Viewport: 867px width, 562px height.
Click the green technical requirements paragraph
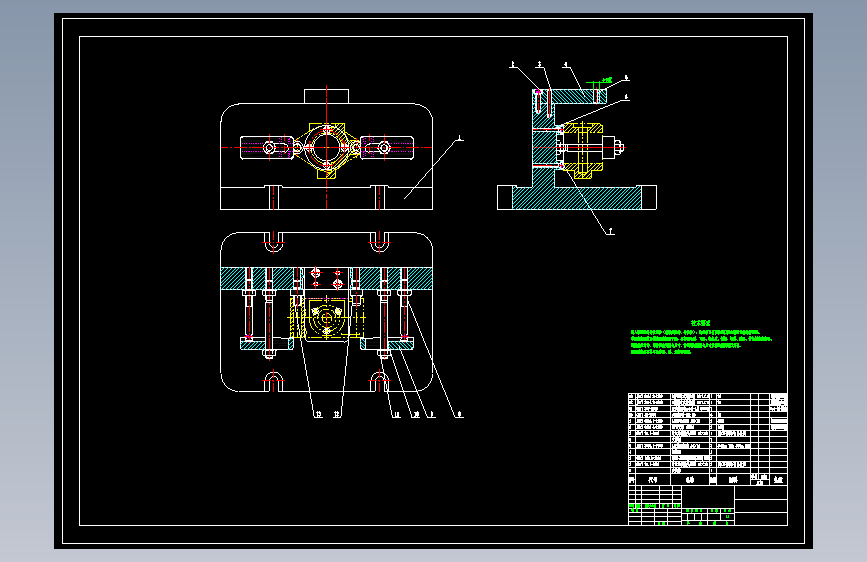701,342
